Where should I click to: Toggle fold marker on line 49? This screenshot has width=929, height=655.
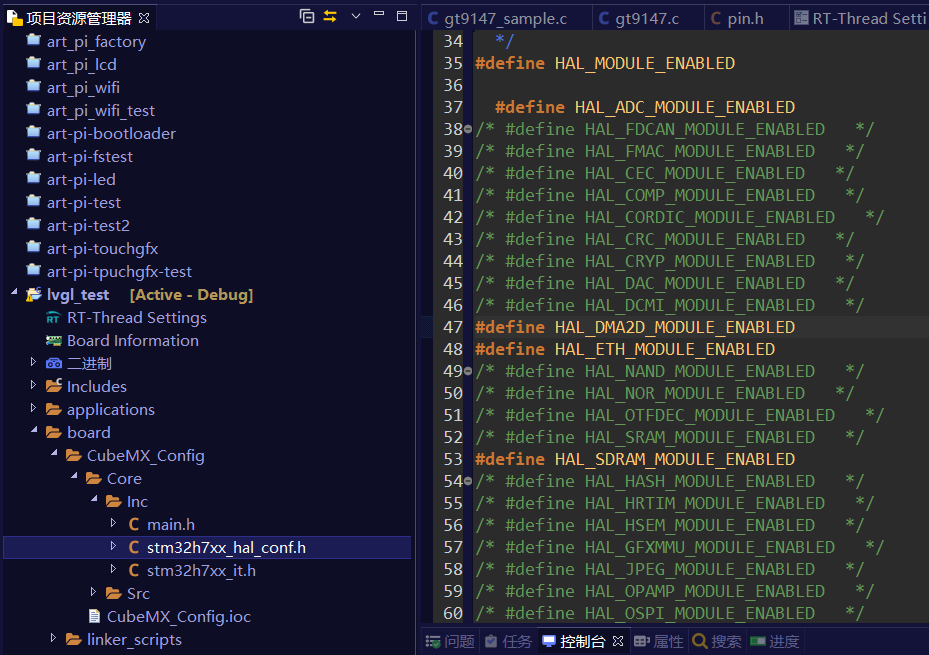pyautogui.click(x=468, y=371)
